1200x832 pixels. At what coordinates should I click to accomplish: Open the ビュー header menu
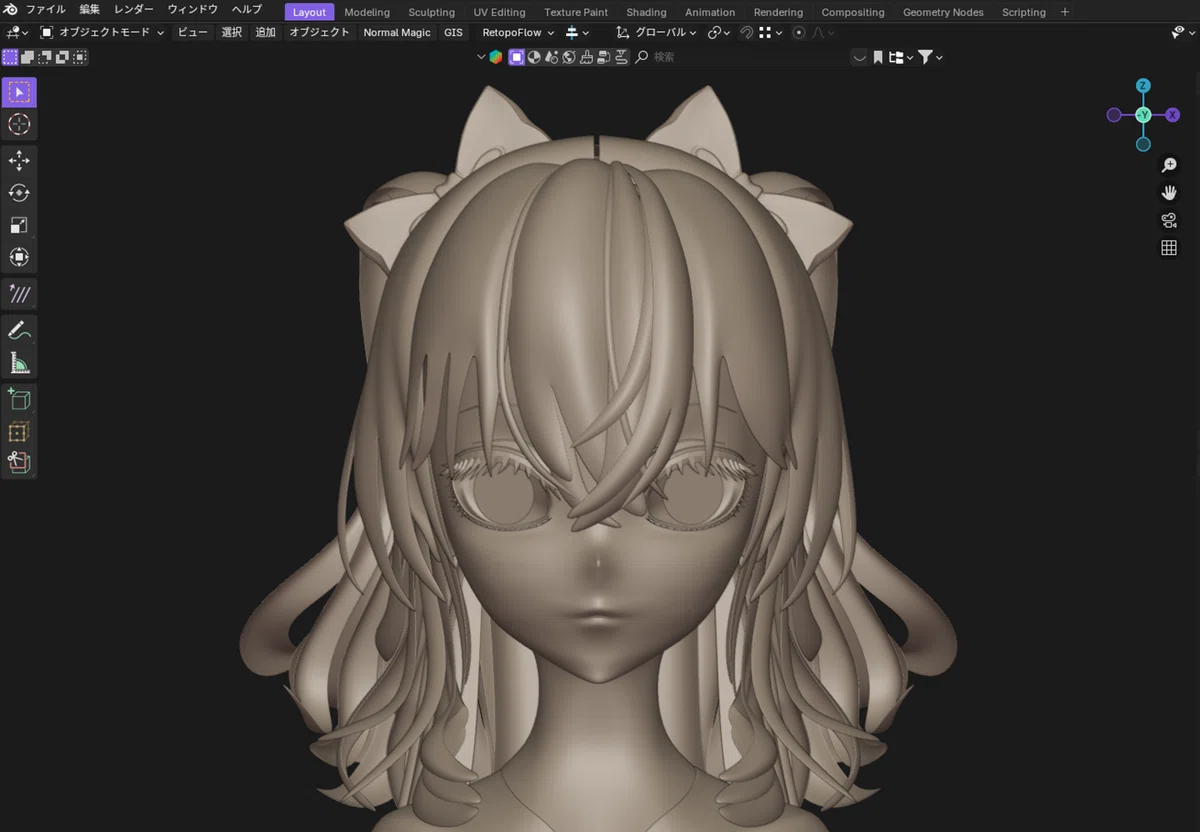[193, 33]
